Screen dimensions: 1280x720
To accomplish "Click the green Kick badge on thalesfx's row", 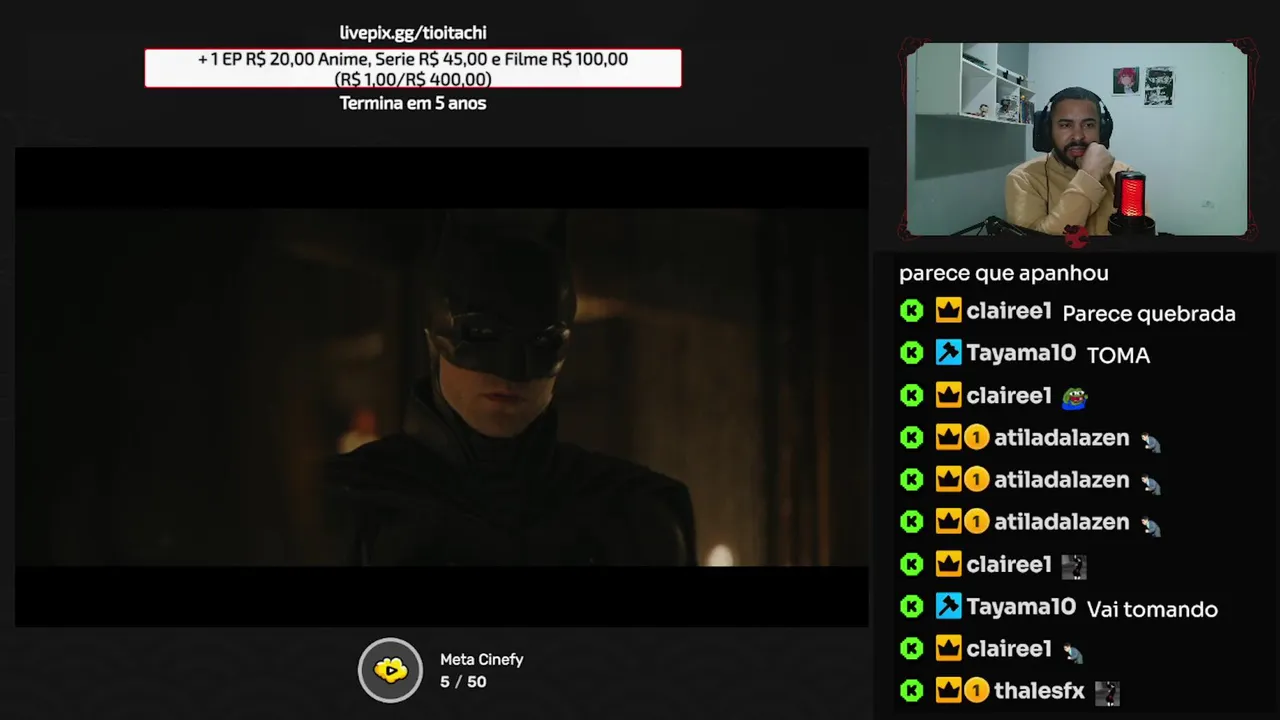I will click(x=911, y=690).
